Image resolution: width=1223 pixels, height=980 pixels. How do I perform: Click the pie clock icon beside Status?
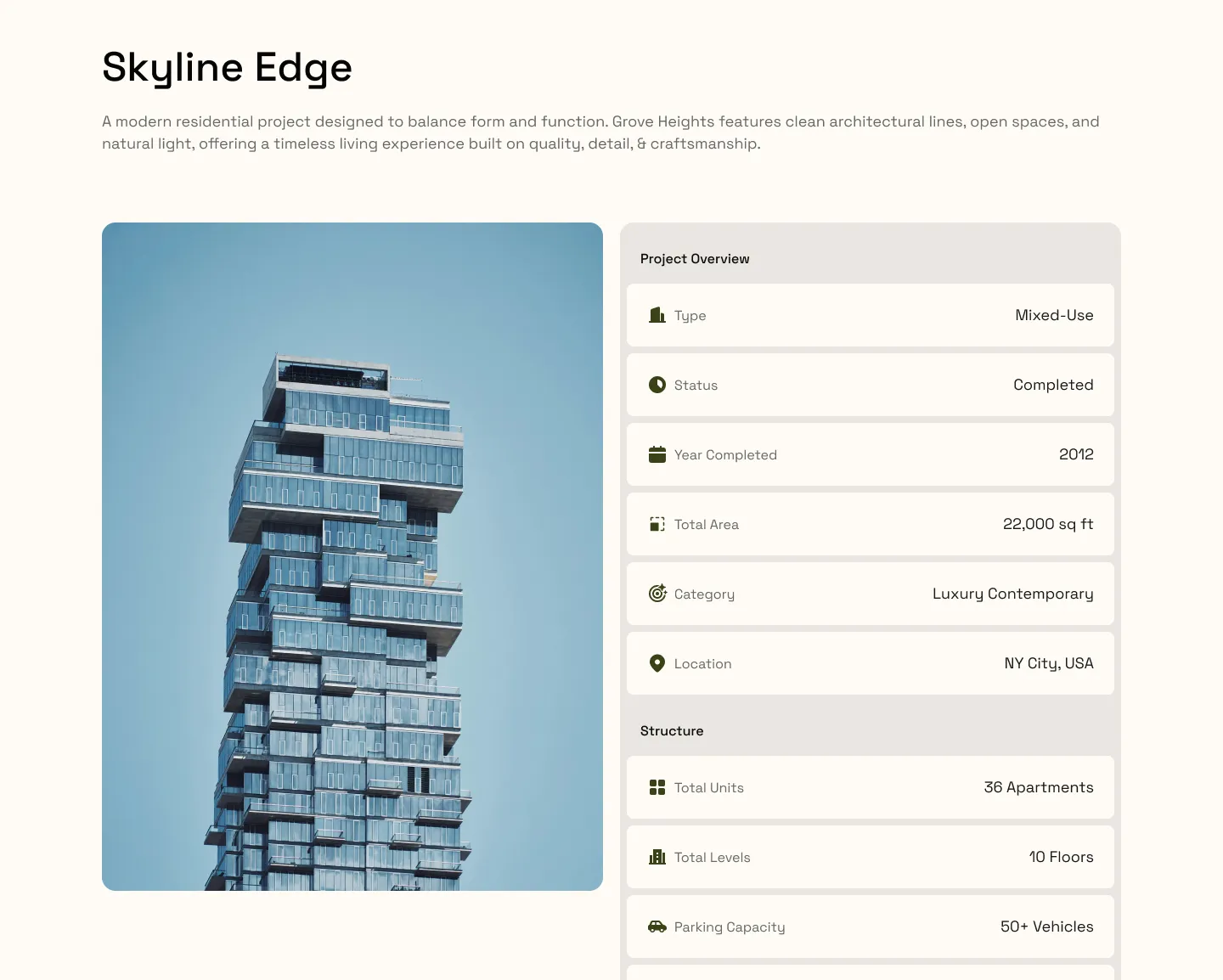pos(657,385)
